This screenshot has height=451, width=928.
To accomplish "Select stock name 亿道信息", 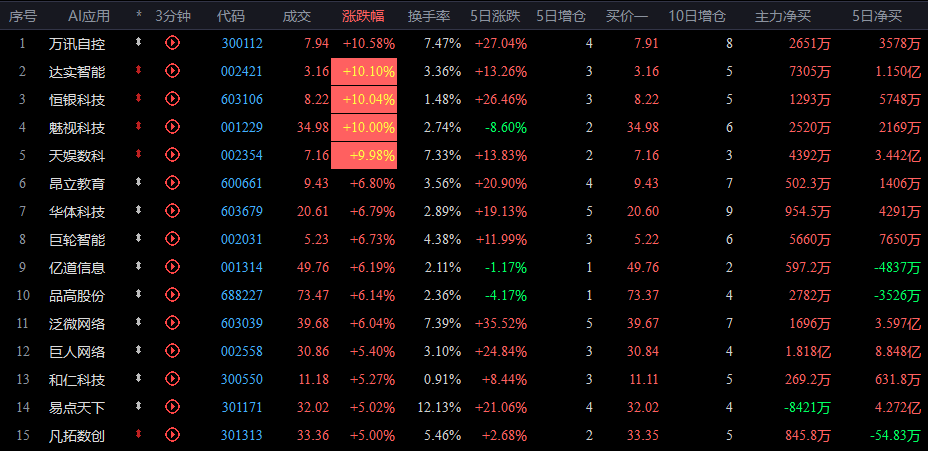I will click(77, 268).
